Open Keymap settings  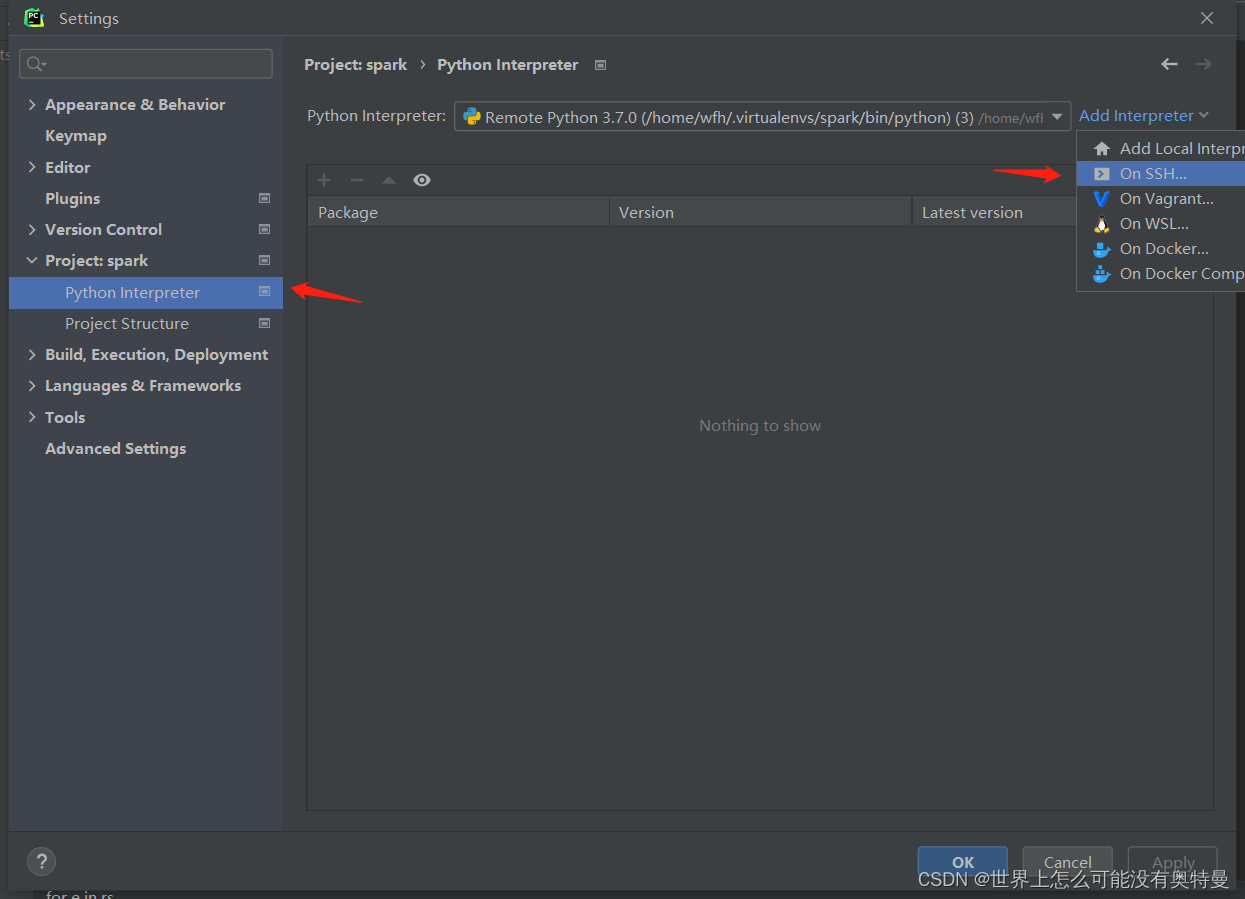click(76, 135)
